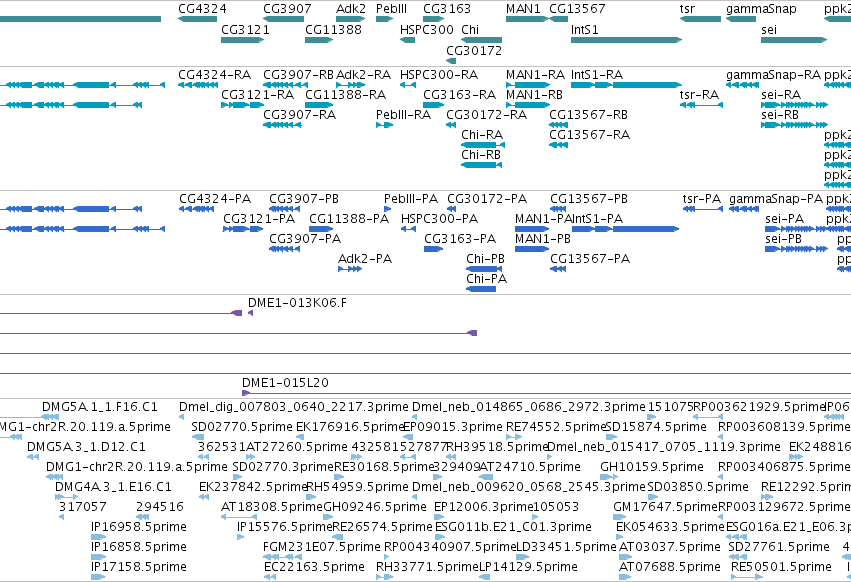Screen dimensions: 851x582
Task: Select the DME1-013K06.F clone label
Action: click(x=297, y=302)
